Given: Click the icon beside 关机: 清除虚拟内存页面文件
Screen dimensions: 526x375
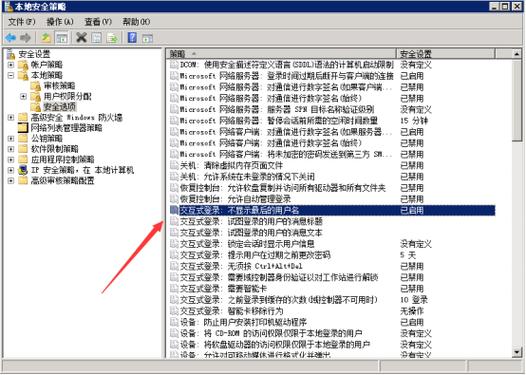Looking at the screenshot, I should pyautogui.click(x=174, y=165).
